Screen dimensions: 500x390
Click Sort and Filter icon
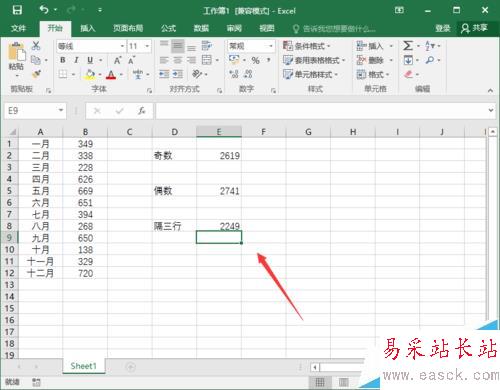pos(430,46)
